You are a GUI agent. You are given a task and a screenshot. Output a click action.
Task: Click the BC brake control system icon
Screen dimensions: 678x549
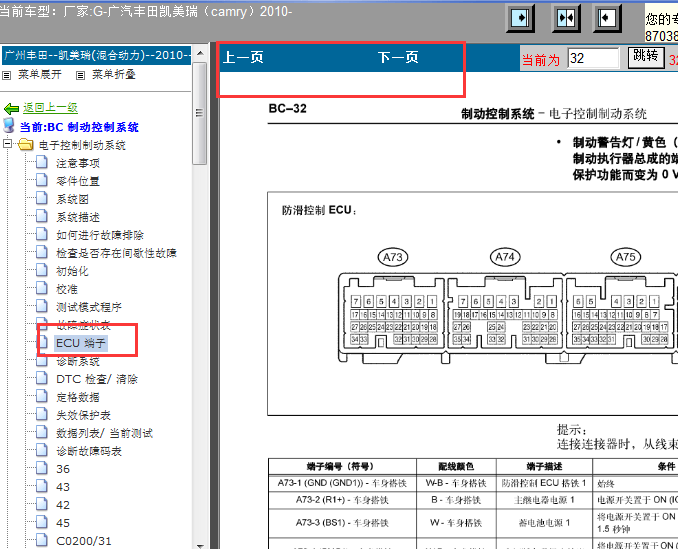[9, 125]
